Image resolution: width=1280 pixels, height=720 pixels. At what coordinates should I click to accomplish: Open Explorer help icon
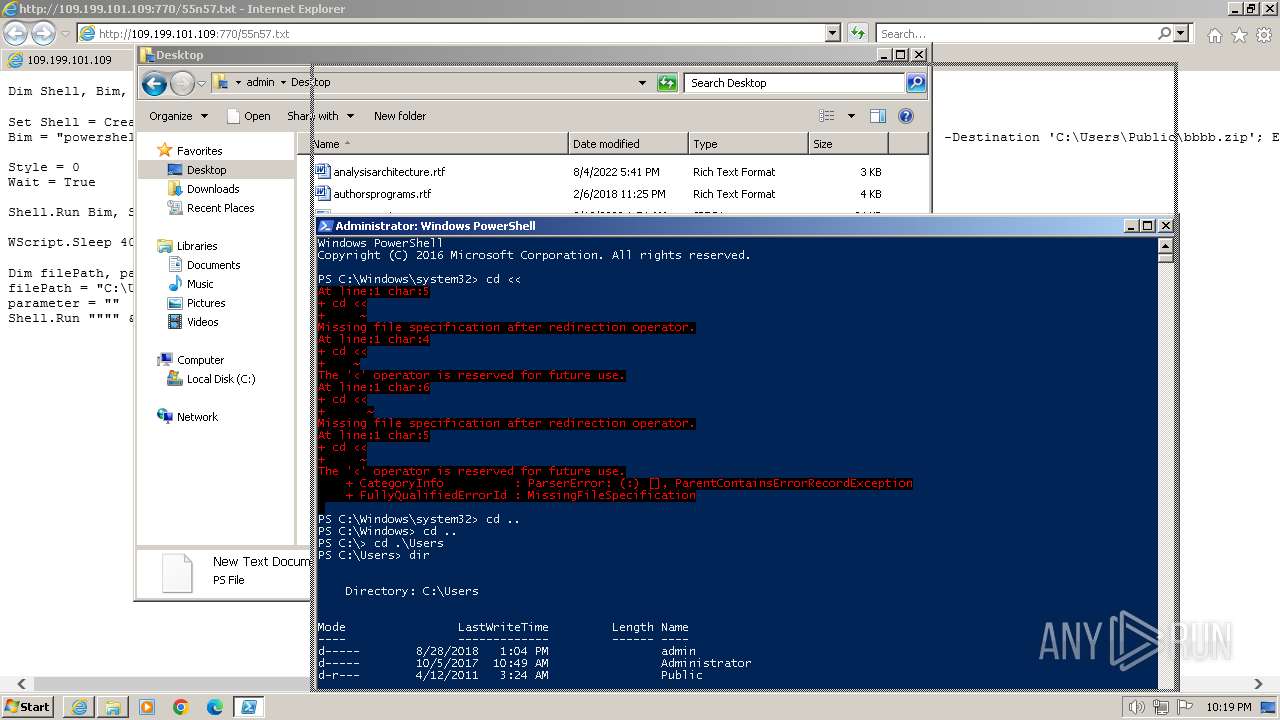pos(906,116)
